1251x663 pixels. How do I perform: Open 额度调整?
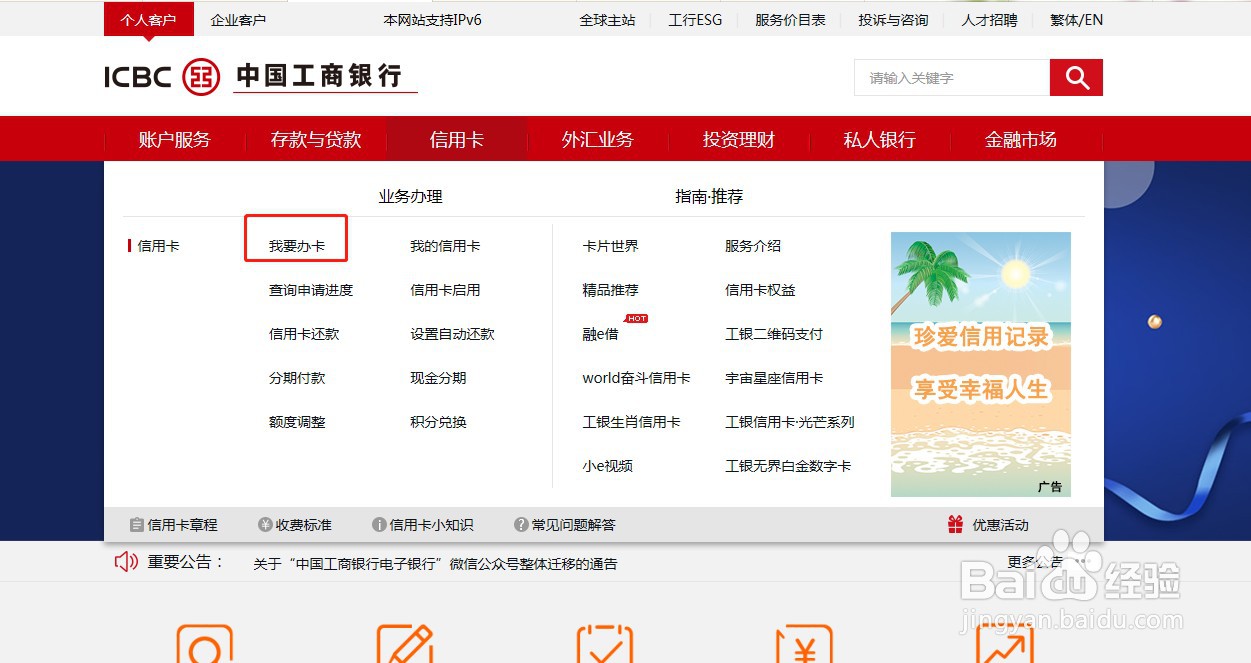coord(297,422)
